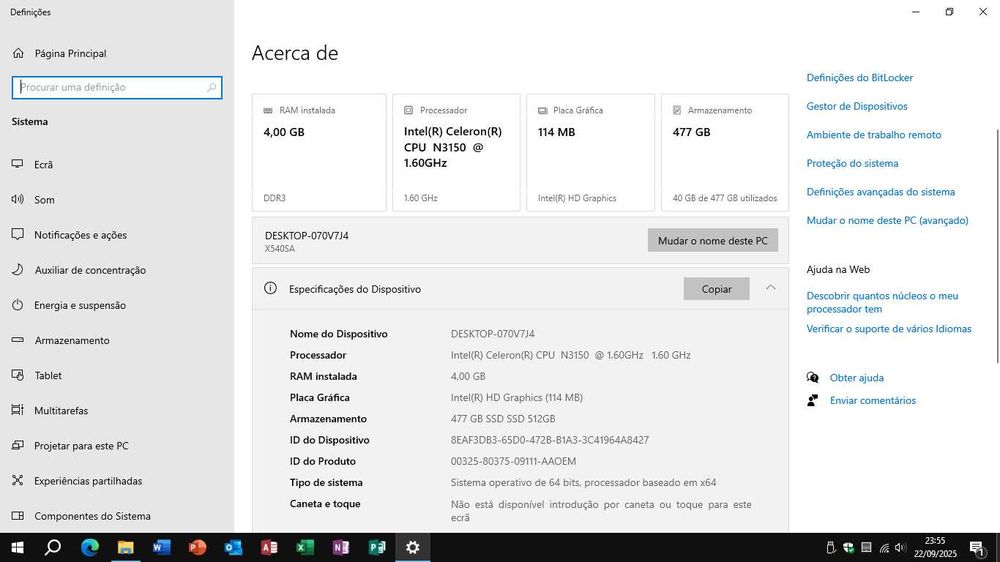The height and width of the screenshot is (562, 1000).
Task: Open Descobrir quantos núcleos link
Action: click(882, 302)
